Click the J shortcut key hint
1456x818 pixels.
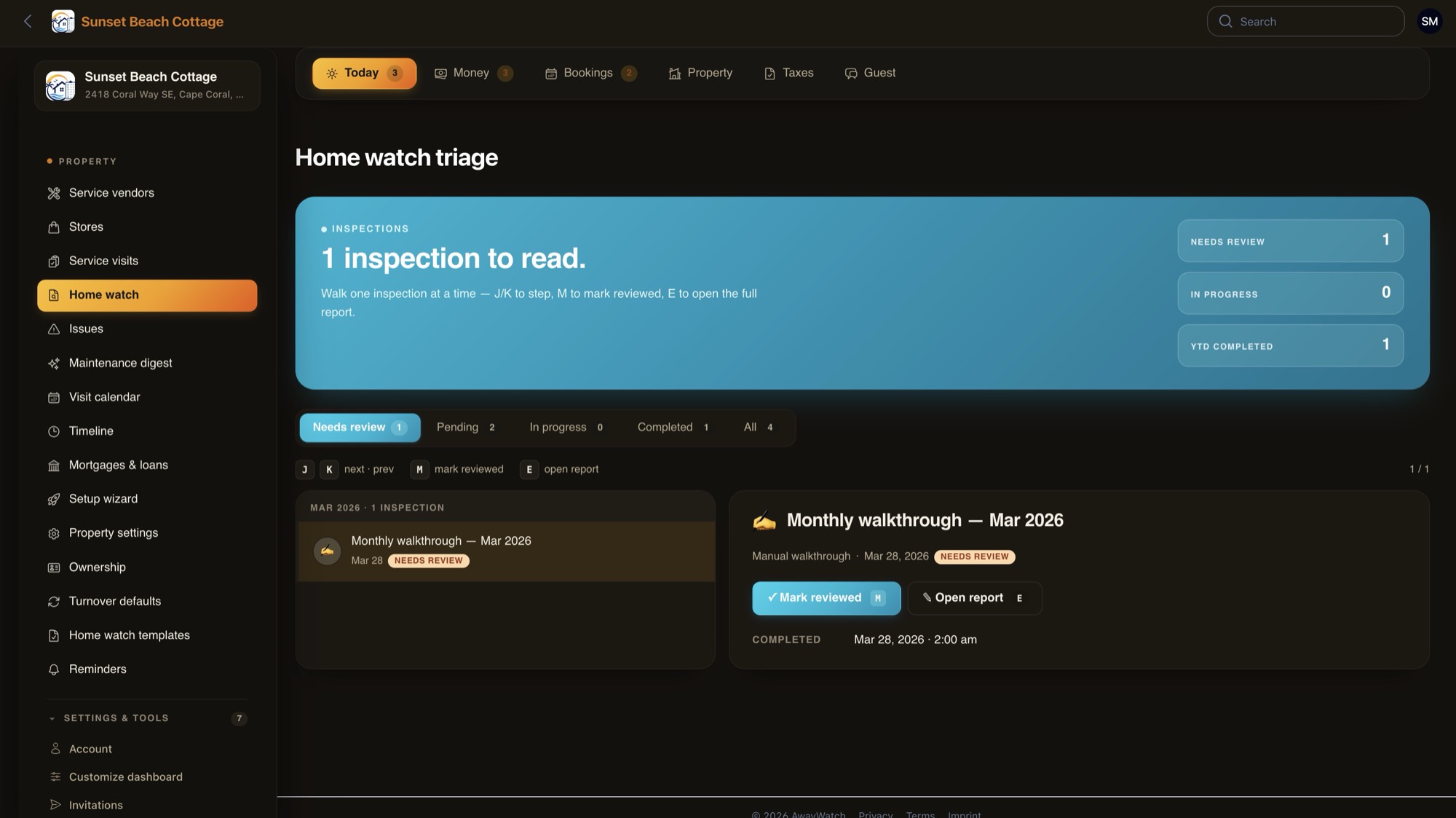(304, 470)
